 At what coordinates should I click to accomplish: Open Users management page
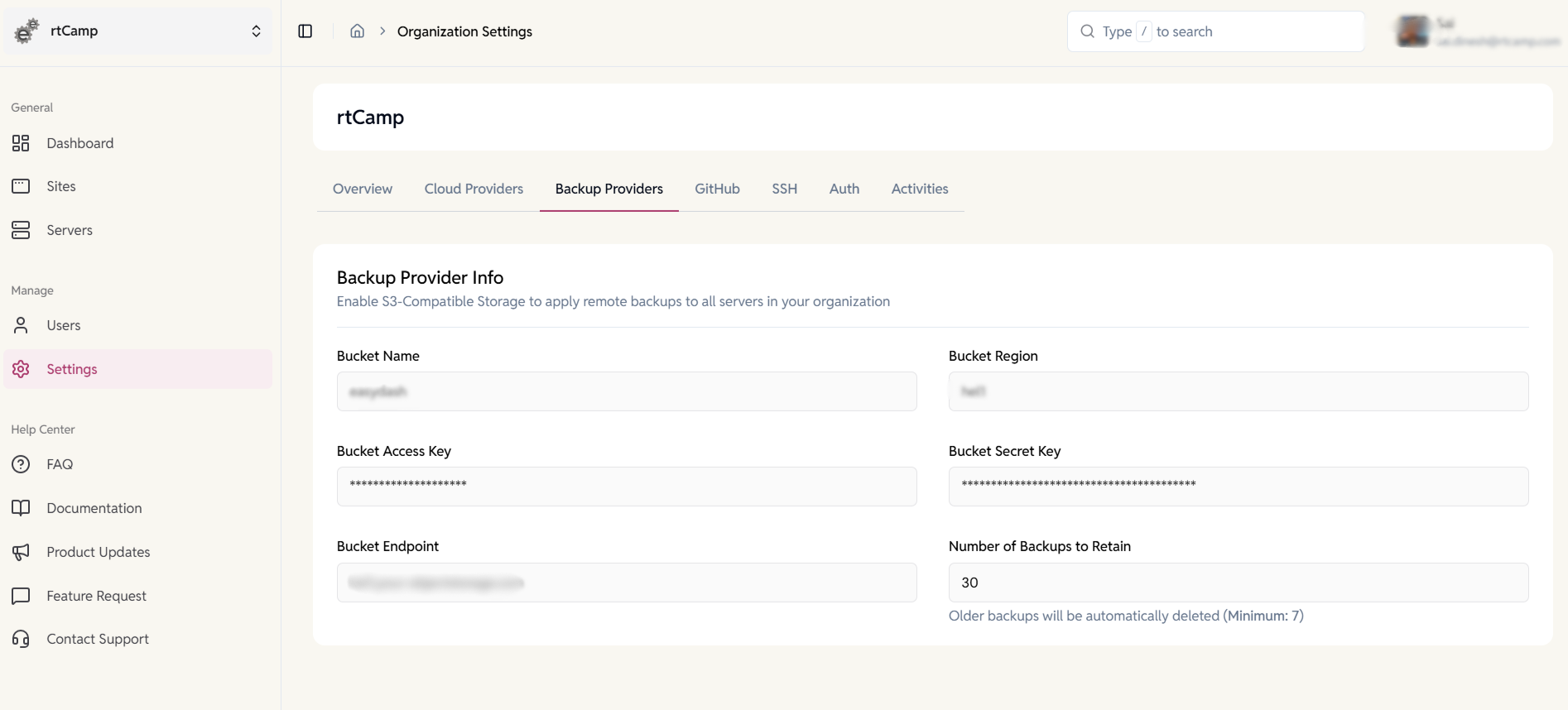point(63,325)
